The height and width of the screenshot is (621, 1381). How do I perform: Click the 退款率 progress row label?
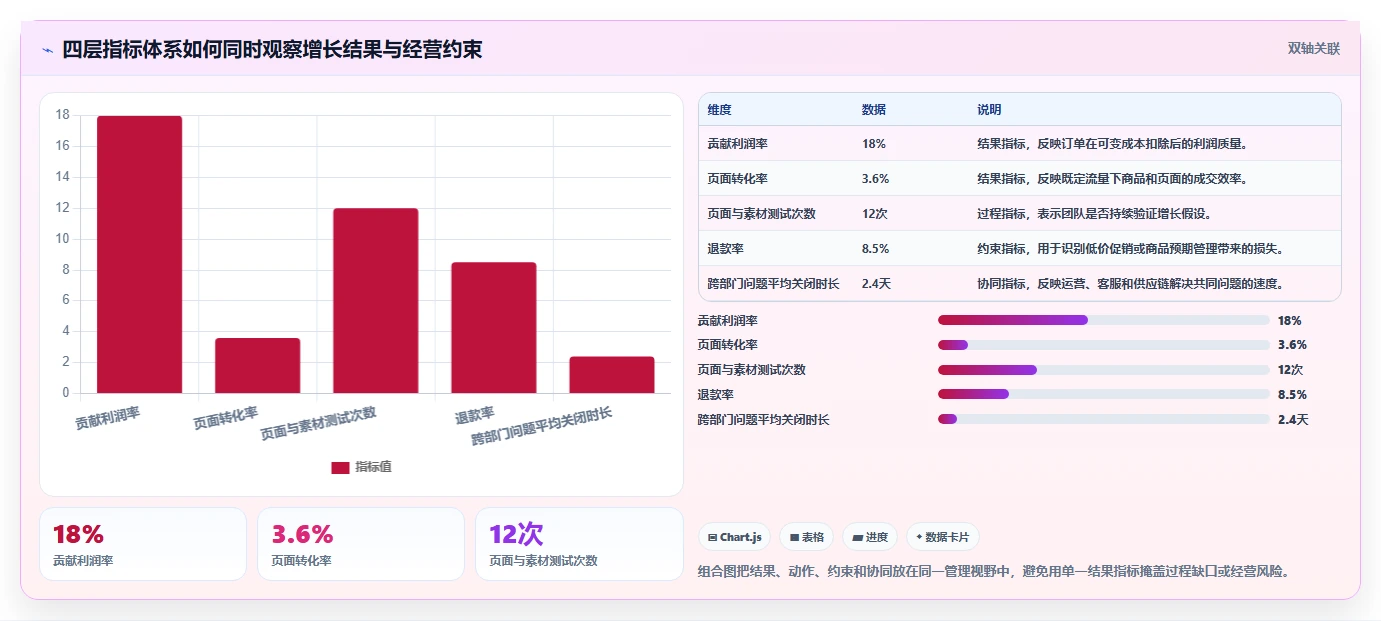coord(716,395)
